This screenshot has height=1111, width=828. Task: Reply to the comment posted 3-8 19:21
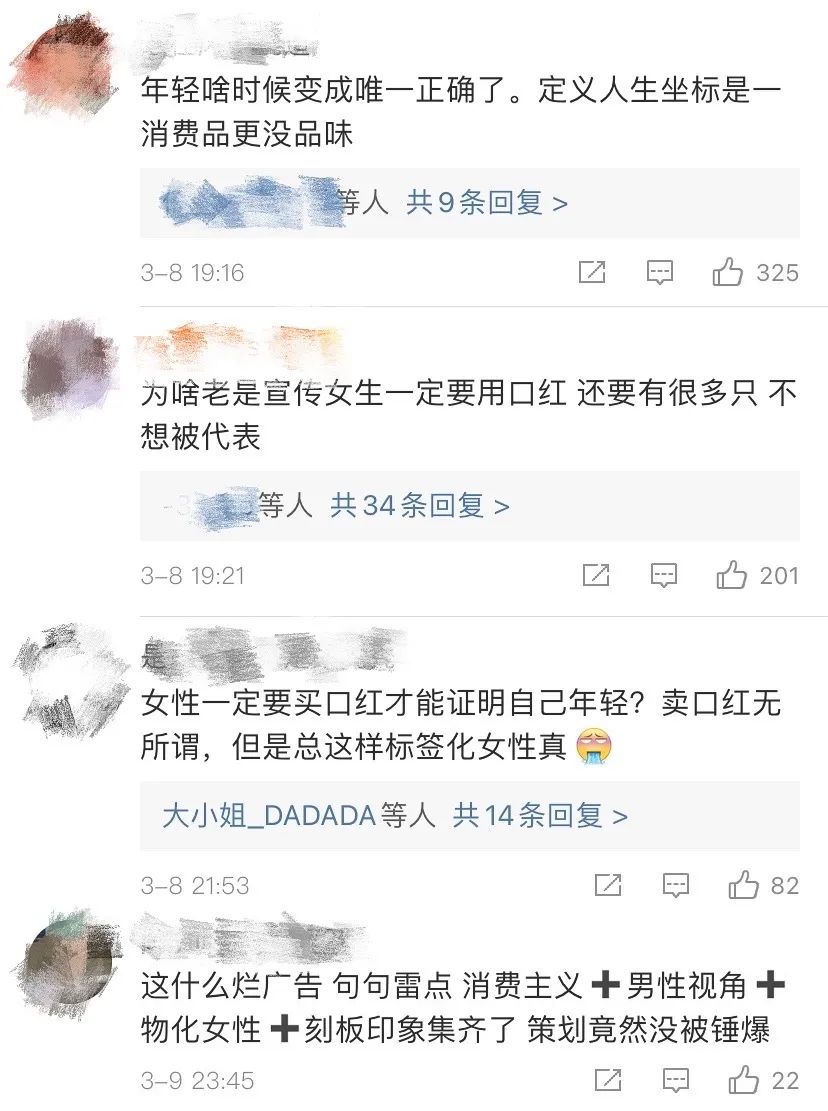tap(664, 576)
